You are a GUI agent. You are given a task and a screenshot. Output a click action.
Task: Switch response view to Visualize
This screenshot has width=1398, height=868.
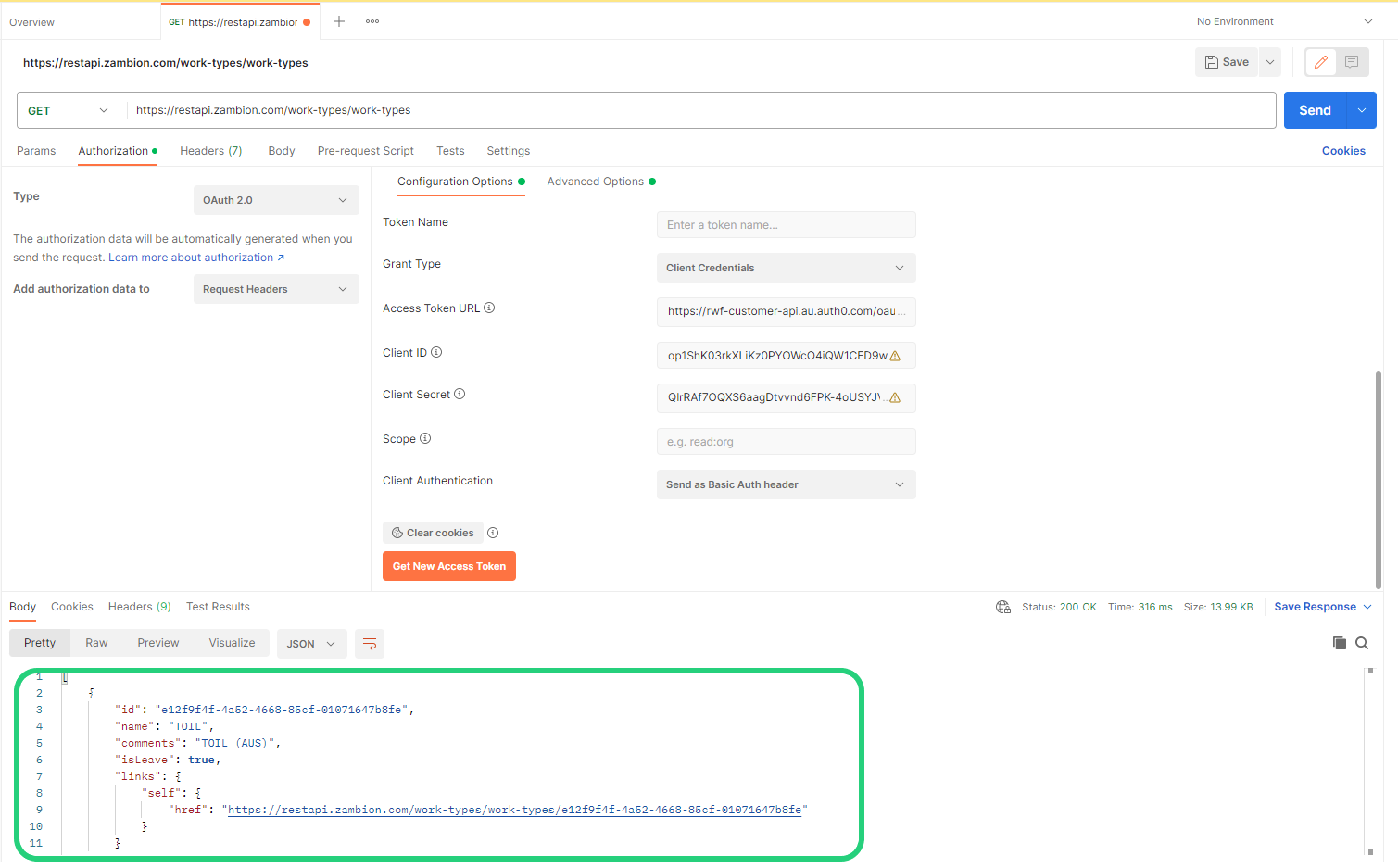click(x=232, y=643)
